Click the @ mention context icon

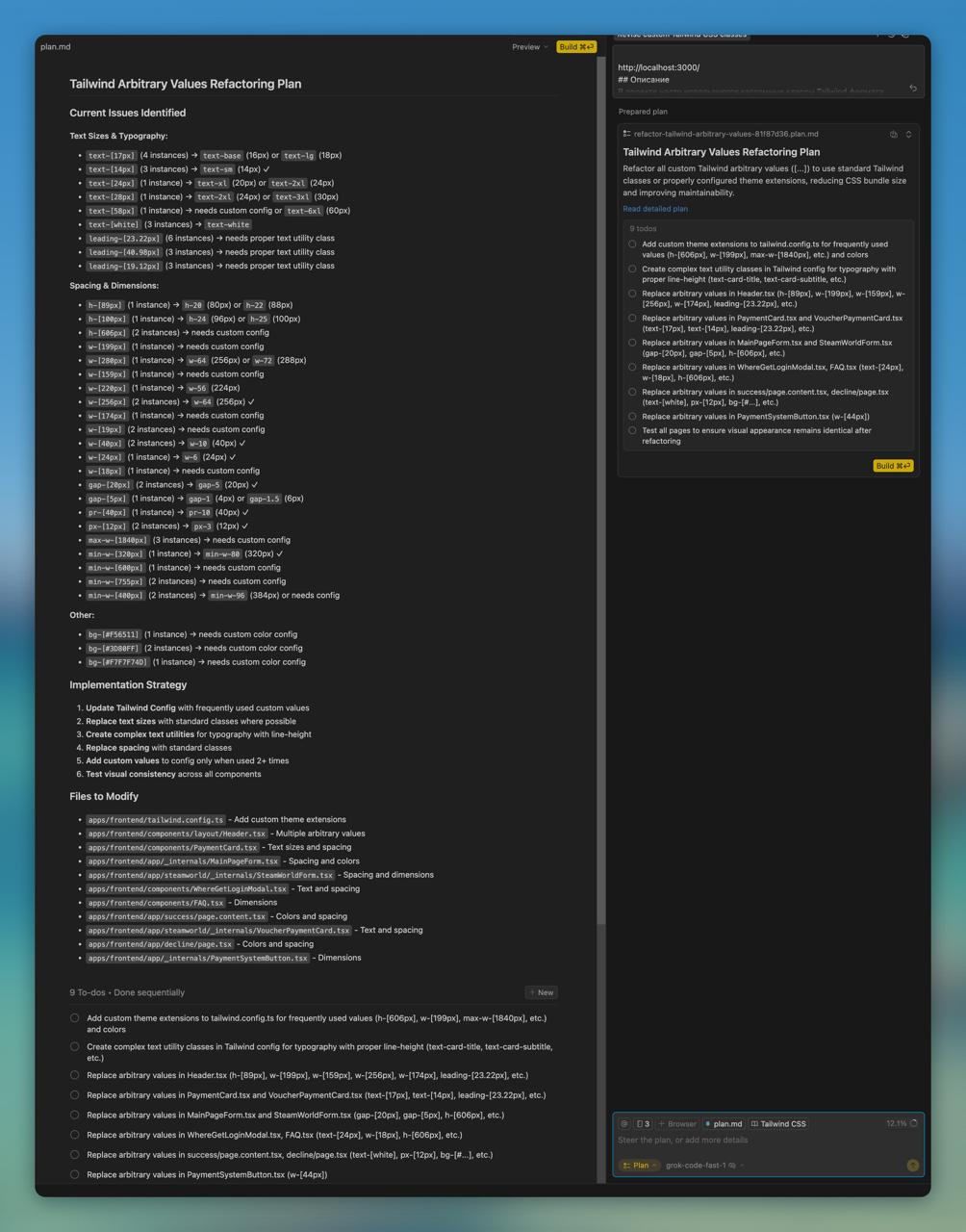click(x=624, y=1123)
